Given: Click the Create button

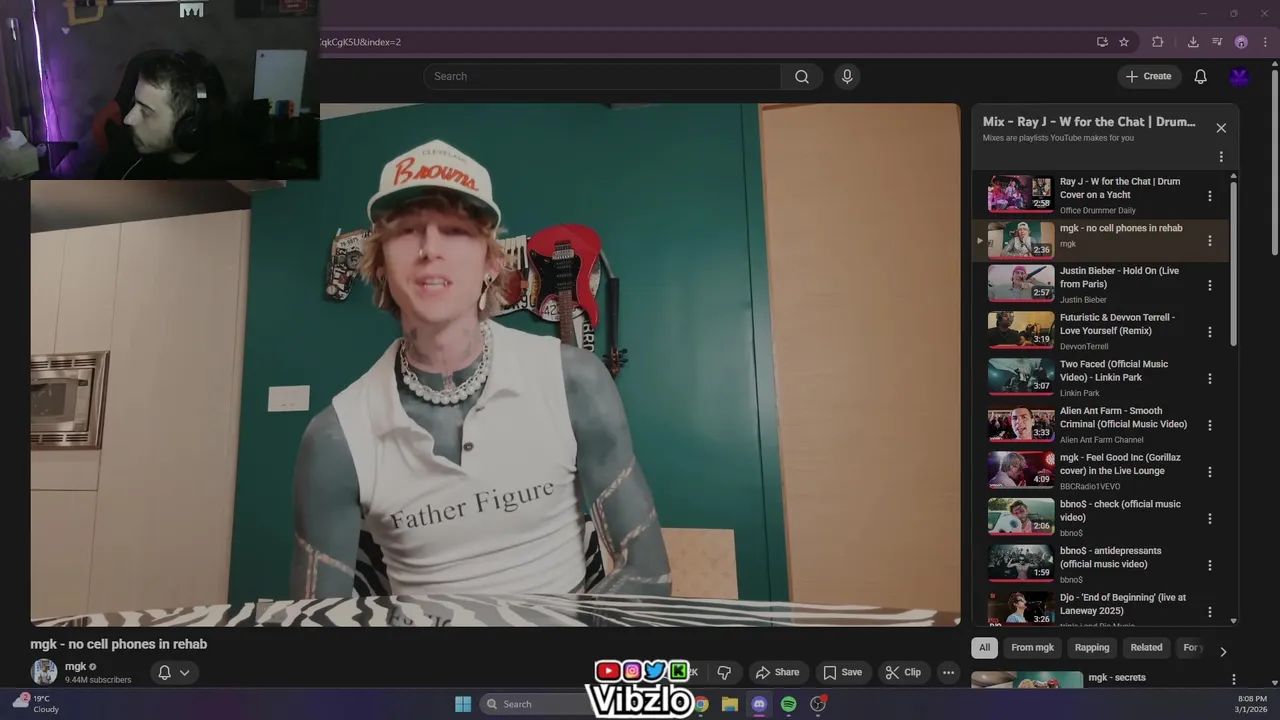Looking at the screenshot, I should tap(1148, 76).
